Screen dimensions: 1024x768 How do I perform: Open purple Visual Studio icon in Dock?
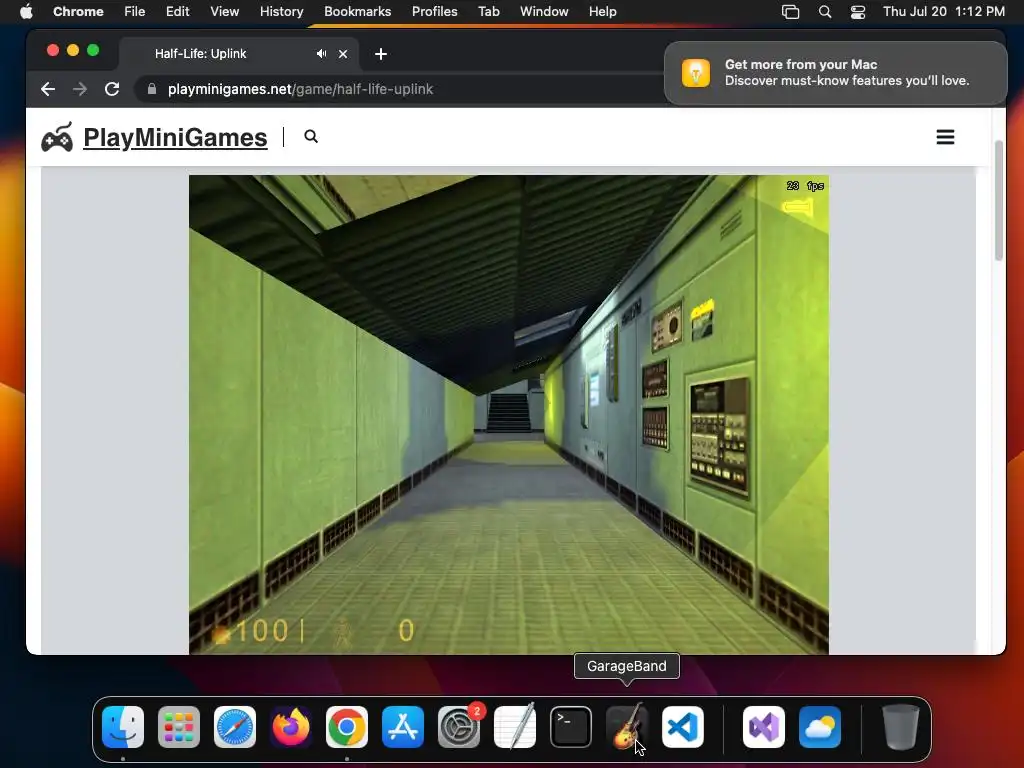click(x=764, y=727)
